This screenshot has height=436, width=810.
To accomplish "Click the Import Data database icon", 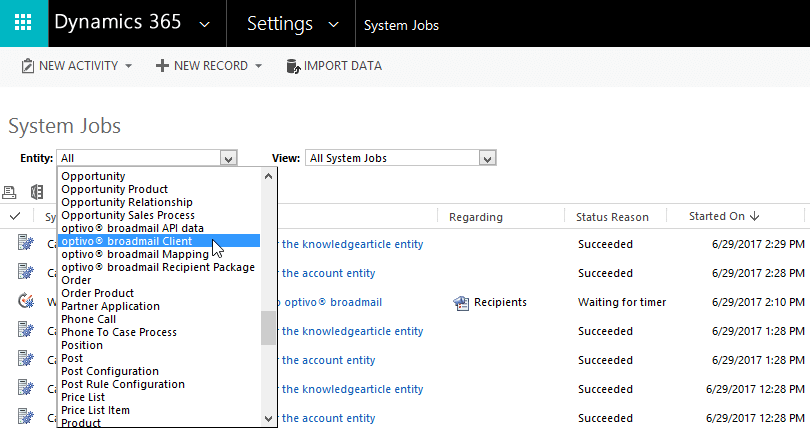I will [293, 66].
